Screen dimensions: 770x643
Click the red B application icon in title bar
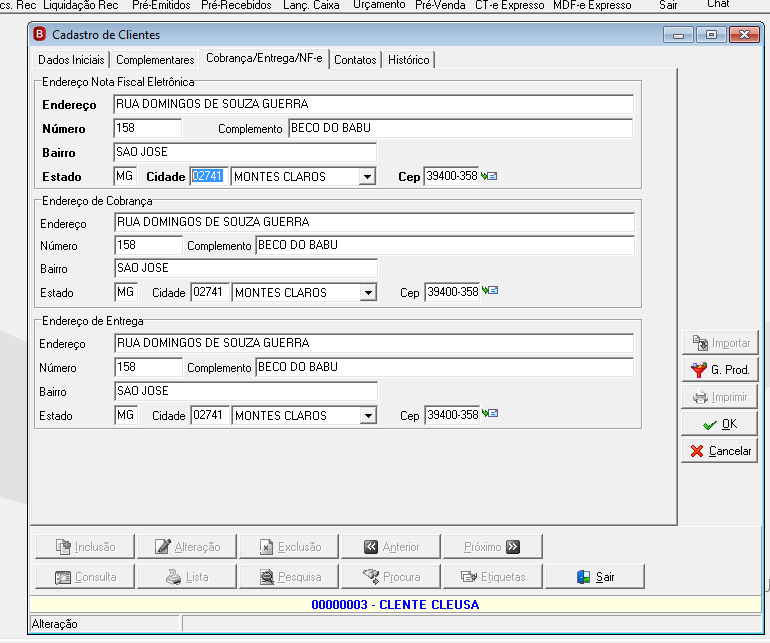[39, 34]
